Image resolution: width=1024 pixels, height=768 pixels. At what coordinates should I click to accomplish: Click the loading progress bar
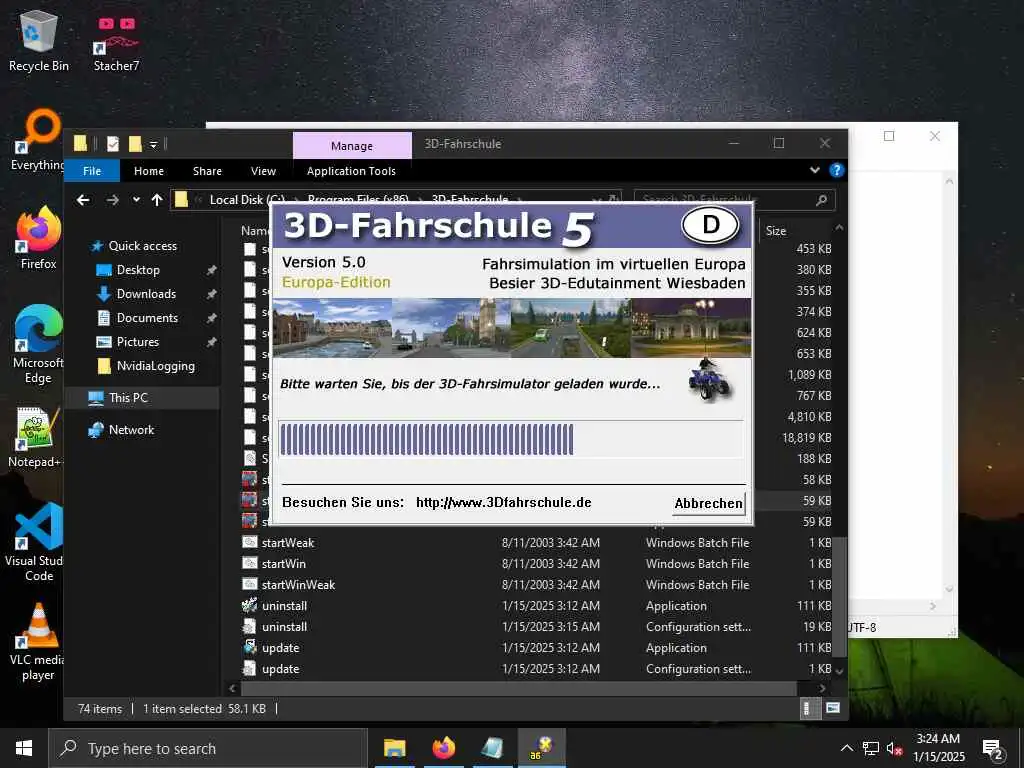pos(511,439)
